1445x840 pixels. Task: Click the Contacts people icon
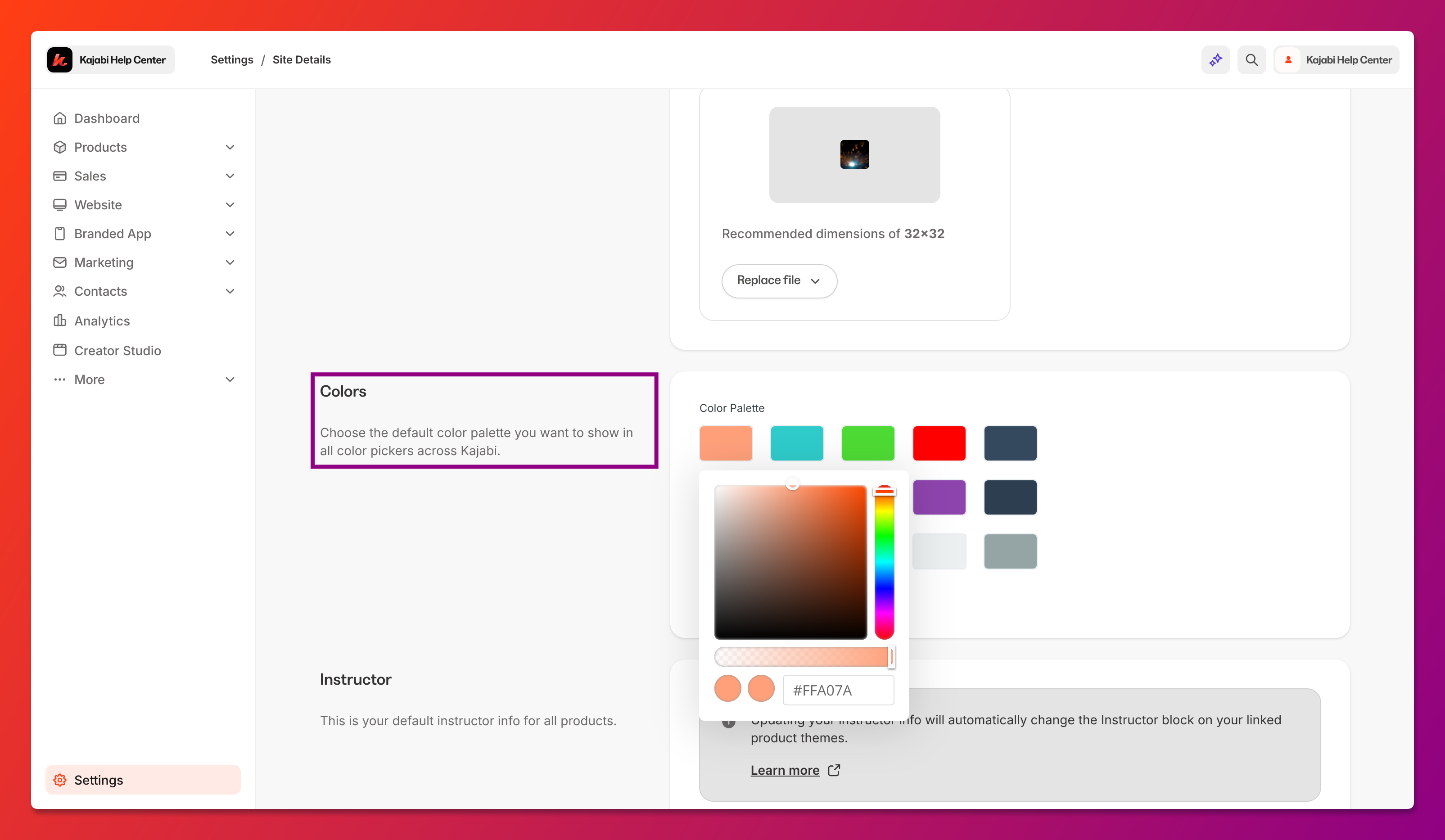pos(59,291)
